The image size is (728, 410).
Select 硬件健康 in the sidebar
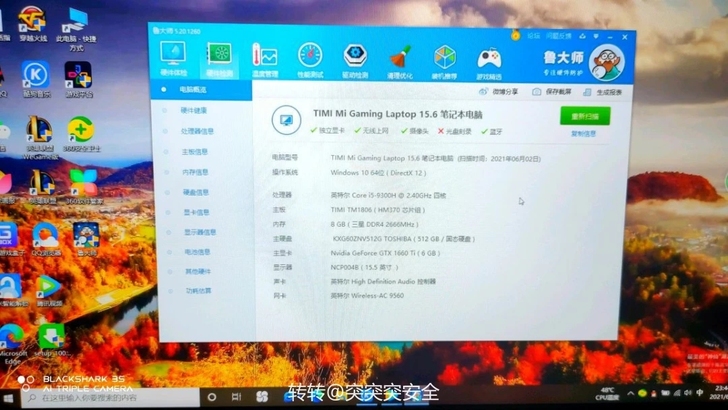194,111
